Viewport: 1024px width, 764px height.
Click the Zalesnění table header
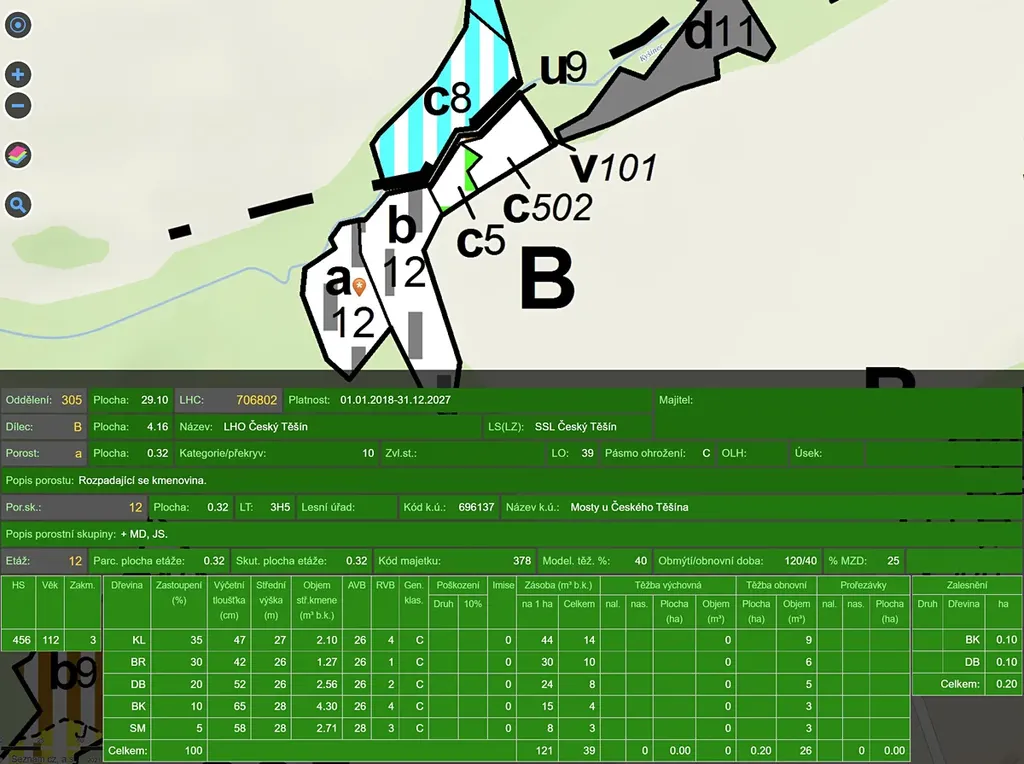point(965,585)
